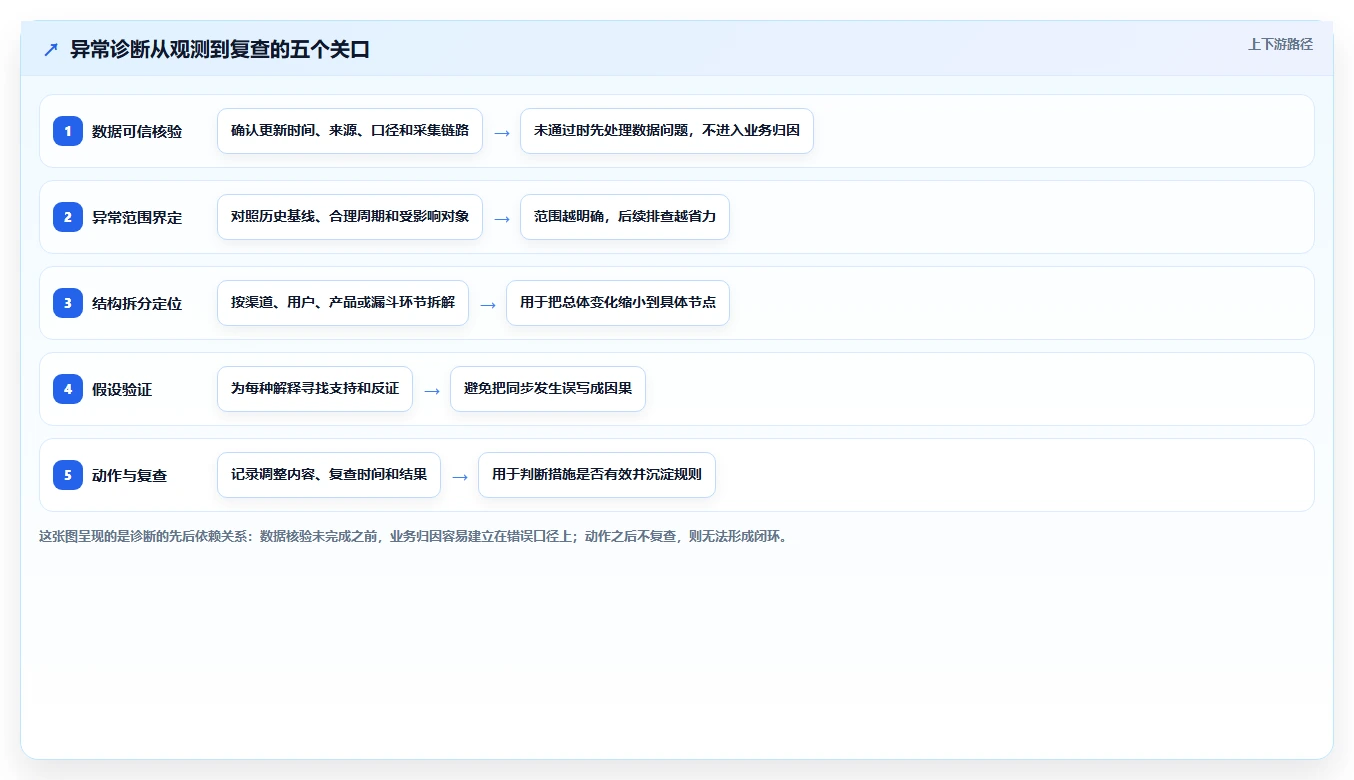Click the arrow in the 异常范围界定 row

click(x=502, y=218)
